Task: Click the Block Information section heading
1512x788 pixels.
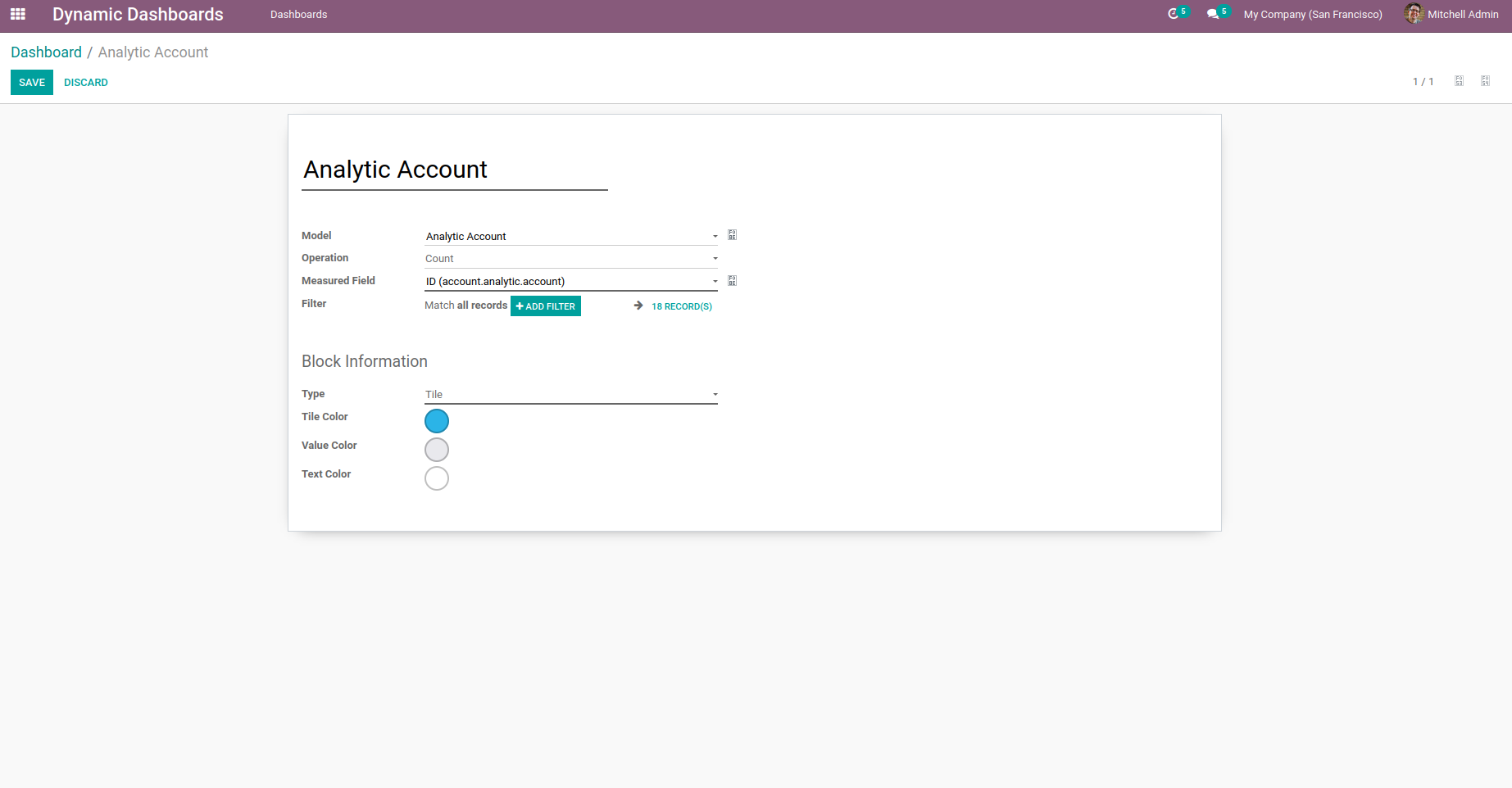Action: (x=365, y=361)
